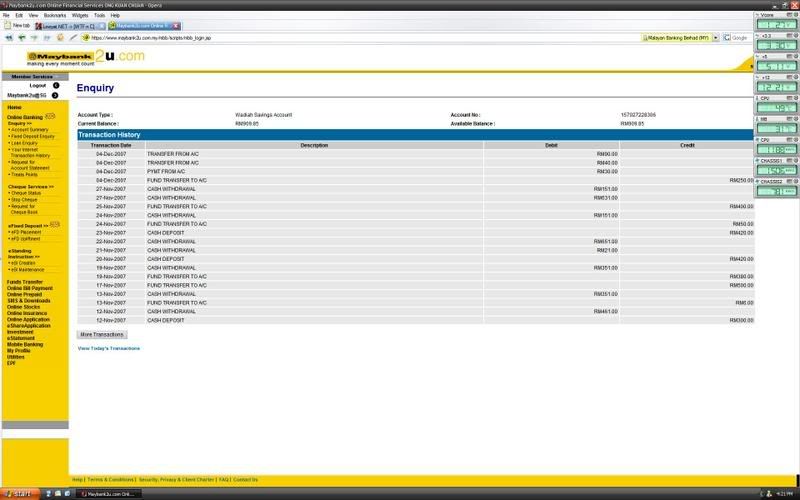
Task: Open the Bookmarks menu
Action: 54,15
